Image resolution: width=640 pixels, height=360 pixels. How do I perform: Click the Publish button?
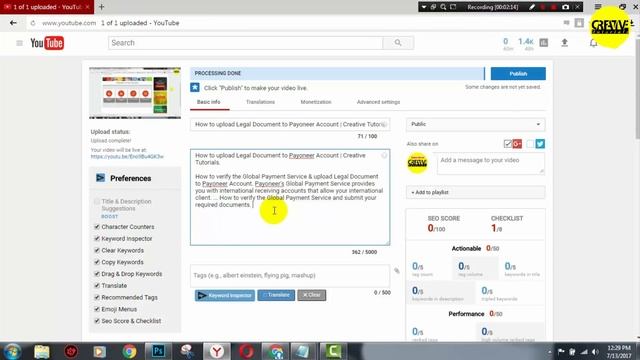pyautogui.click(x=518, y=73)
